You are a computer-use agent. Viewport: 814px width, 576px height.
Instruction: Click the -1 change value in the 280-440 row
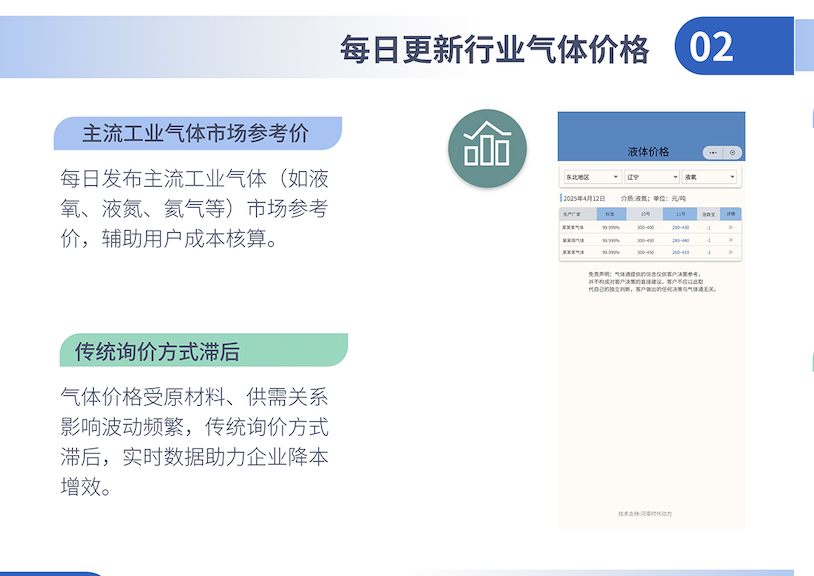click(709, 240)
